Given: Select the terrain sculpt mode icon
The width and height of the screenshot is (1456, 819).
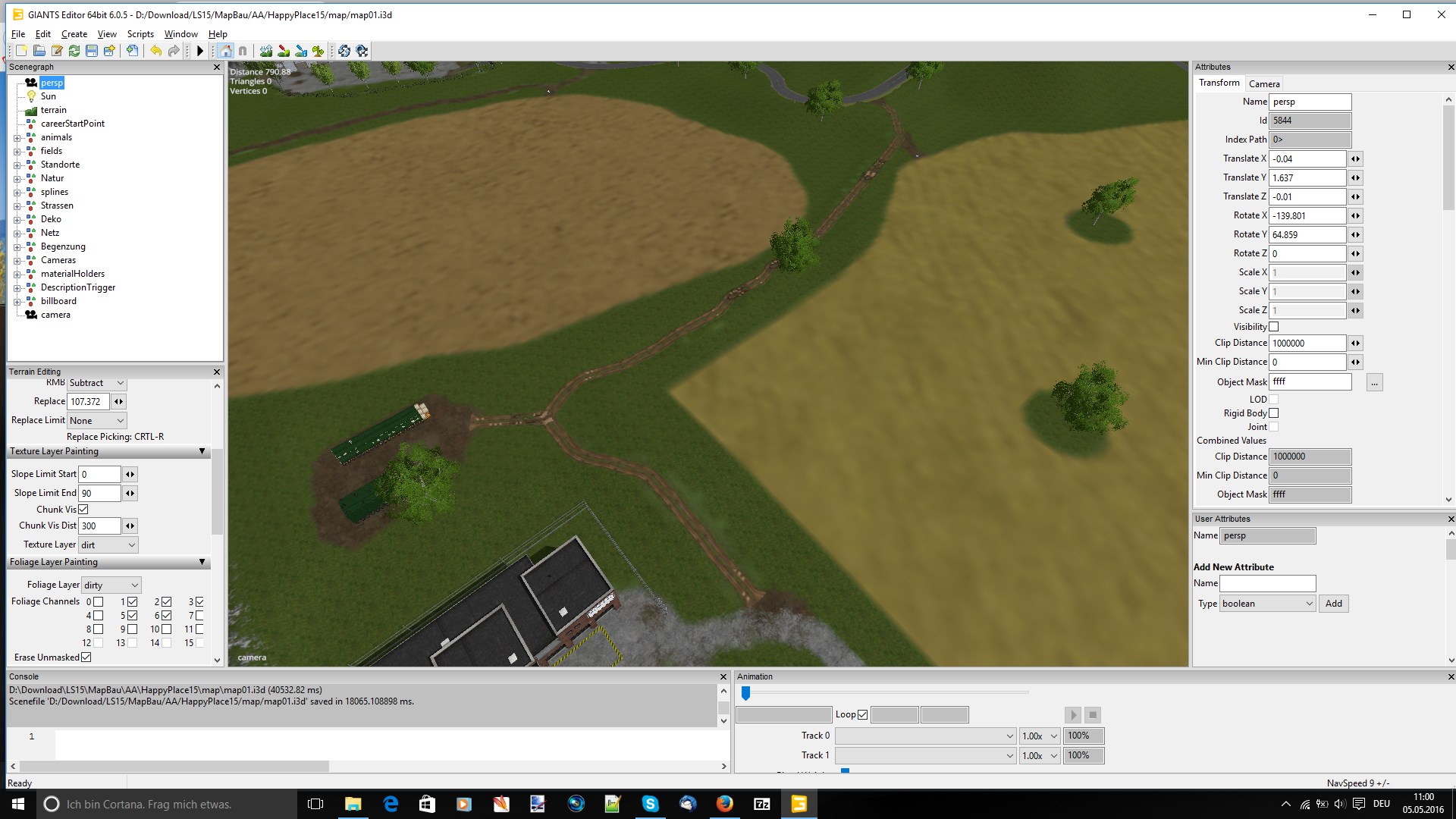Looking at the screenshot, I should click(x=266, y=51).
